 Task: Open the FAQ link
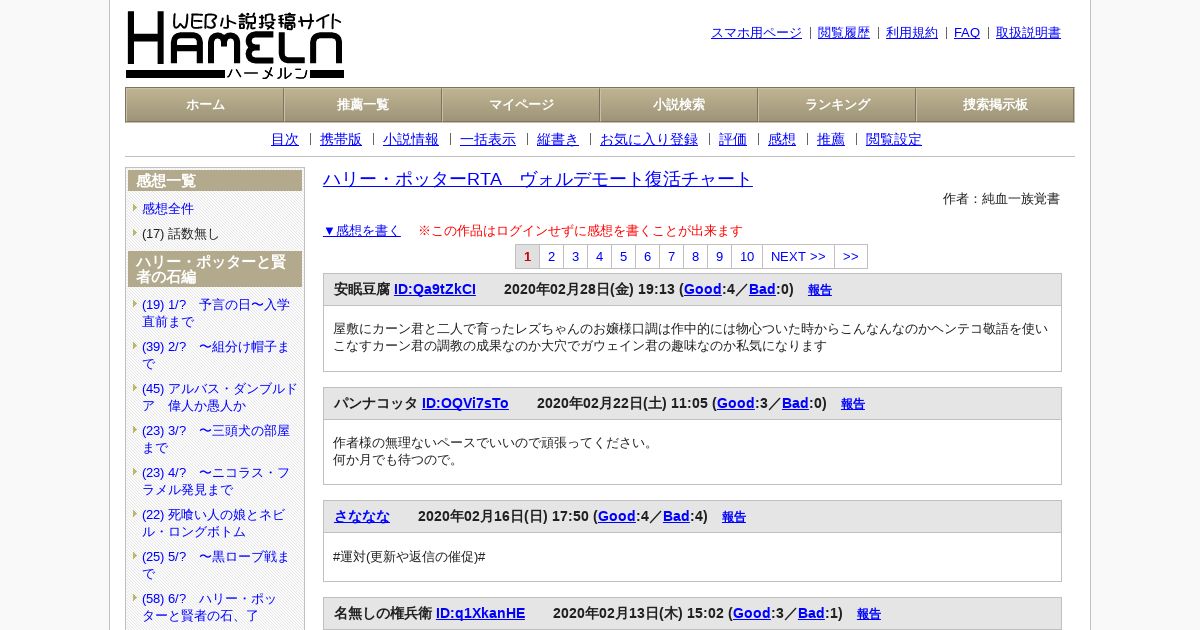967,32
